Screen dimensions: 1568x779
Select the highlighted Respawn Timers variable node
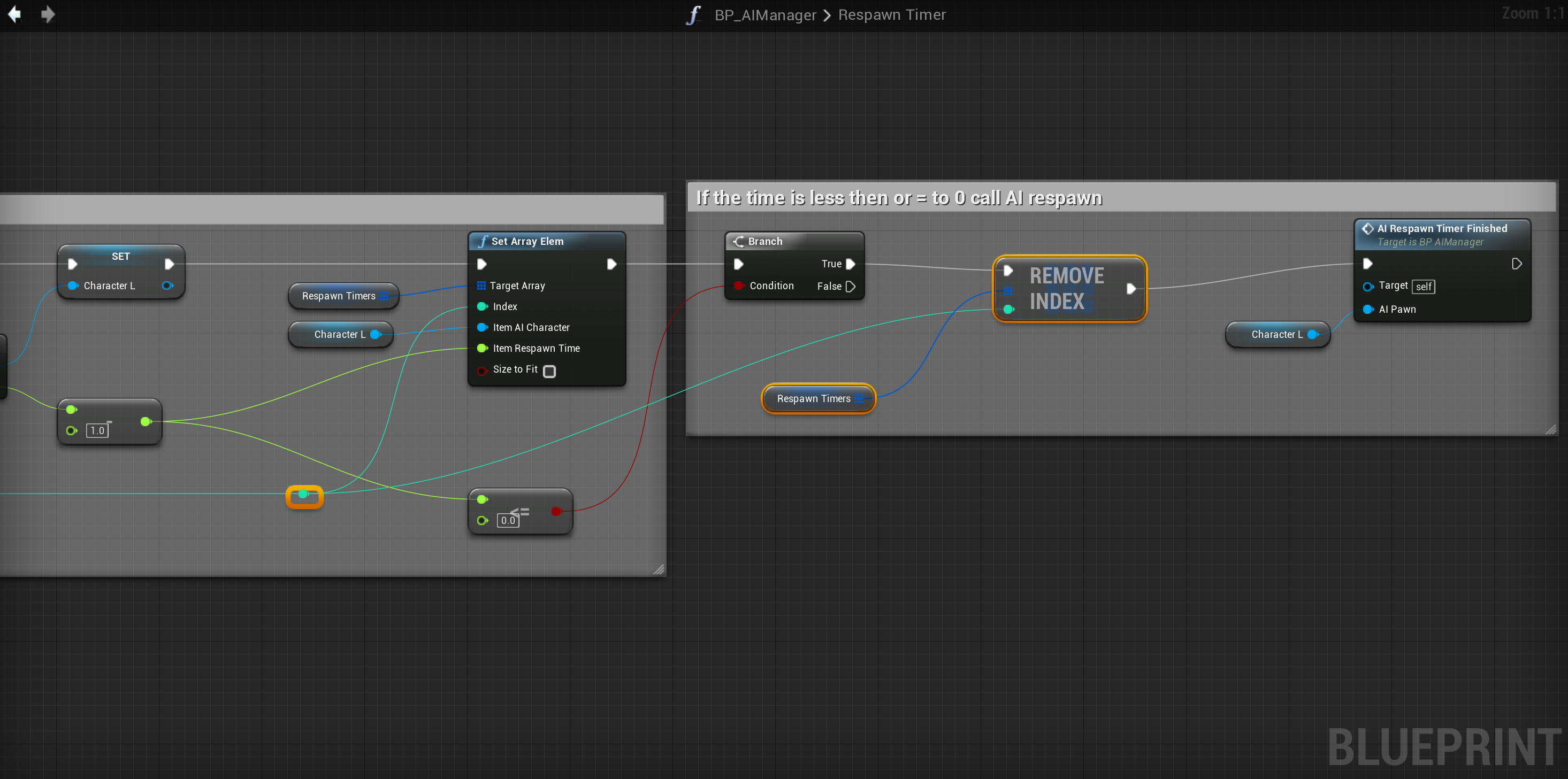(813, 399)
